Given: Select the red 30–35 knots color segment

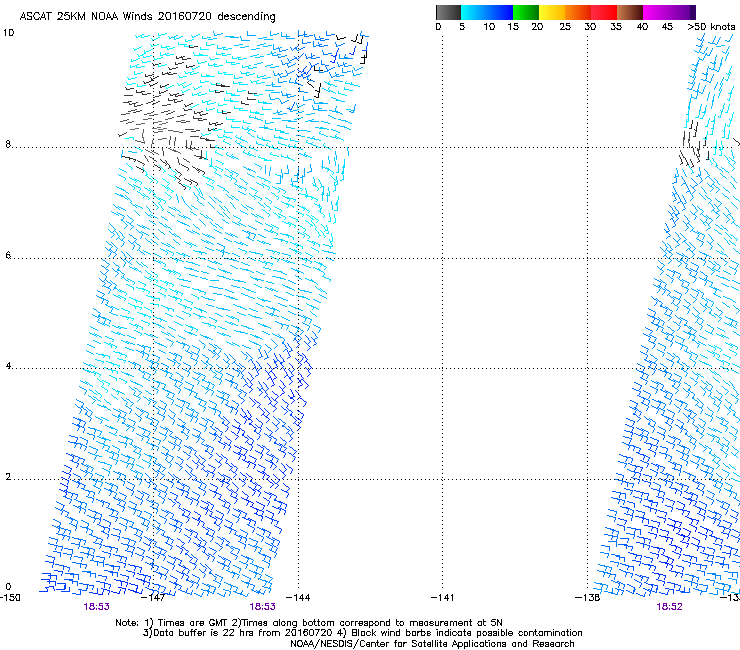Looking at the screenshot, I should [x=604, y=12].
